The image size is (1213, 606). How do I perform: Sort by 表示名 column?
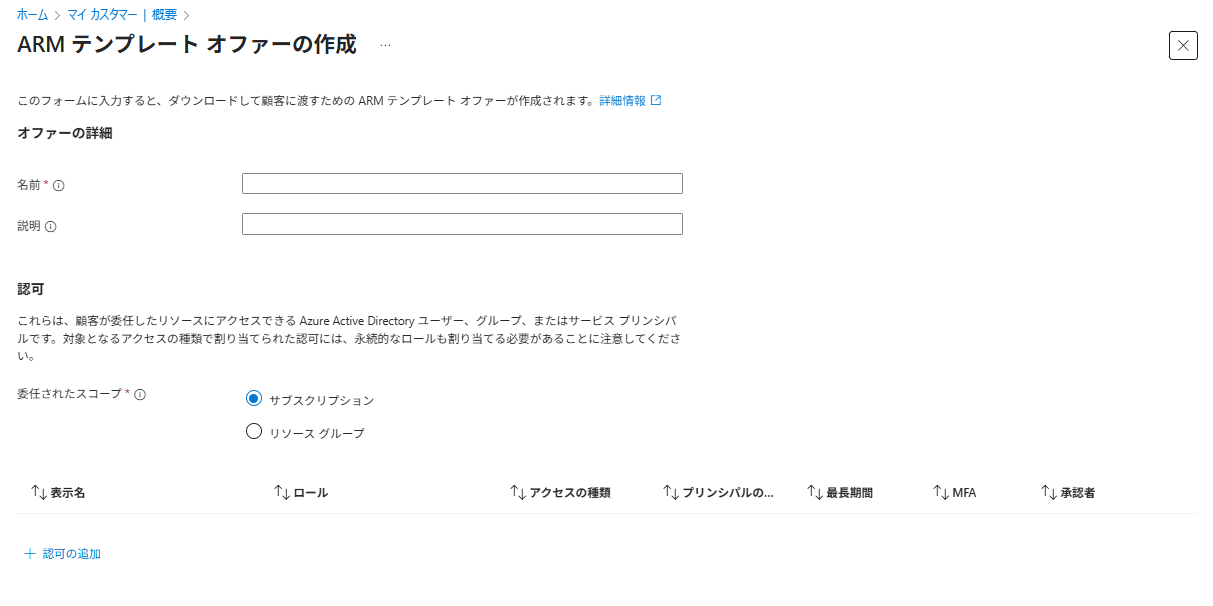click(58, 493)
